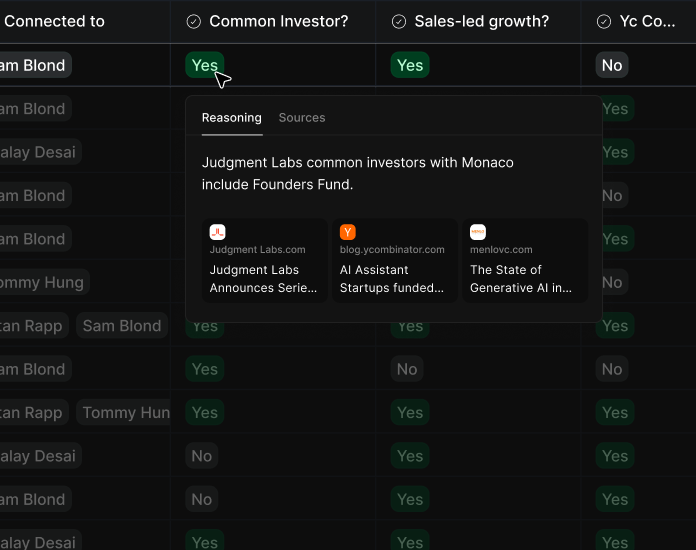Click the first Sam Blond tag
Viewport: 696px width, 550px height.
[32, 65]
